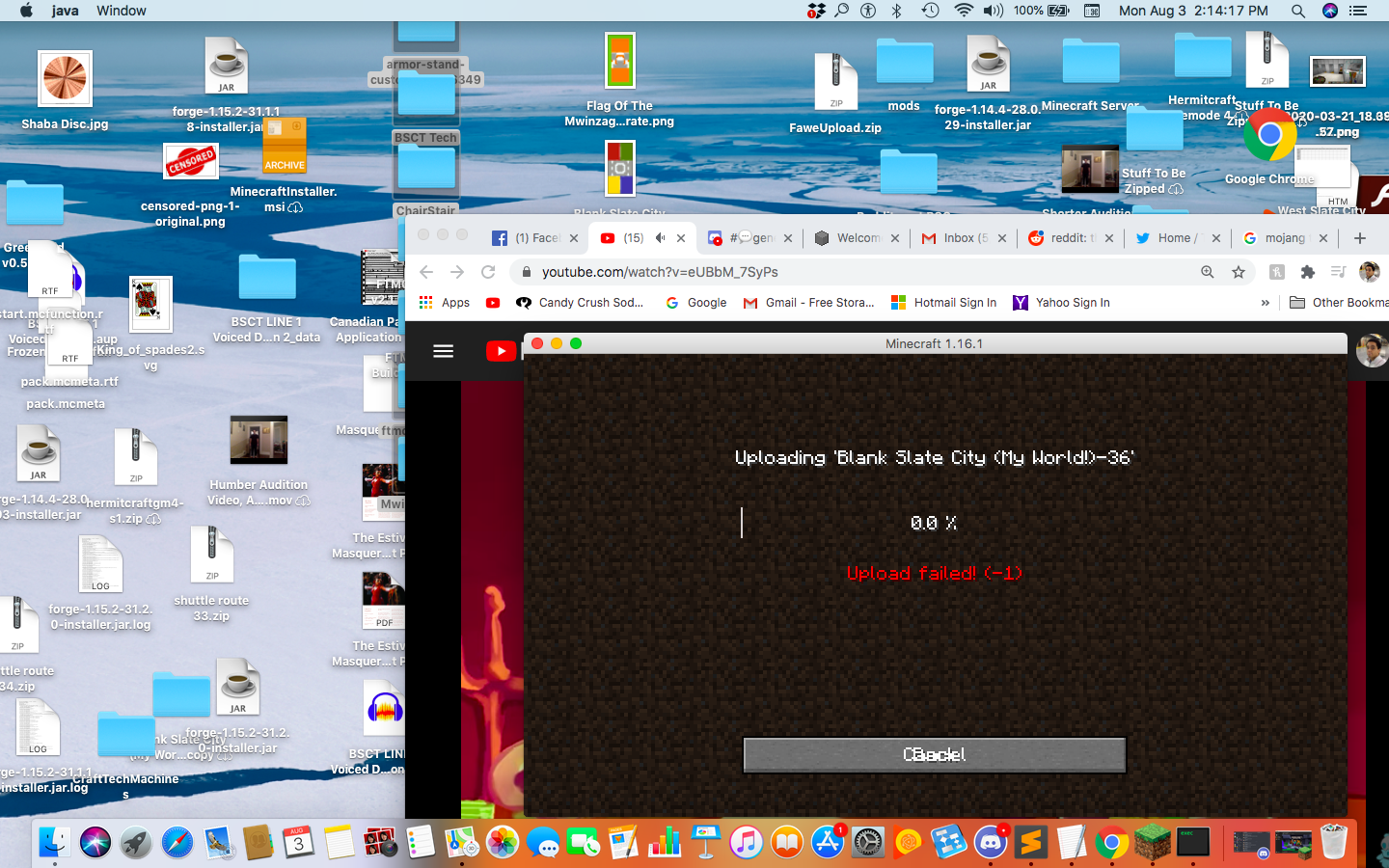Open the Photos app in dock

502,842
